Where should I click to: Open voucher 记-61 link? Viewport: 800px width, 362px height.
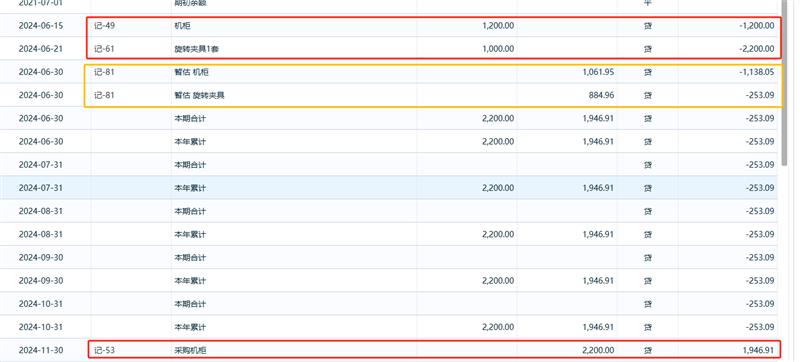[x=104, y=49]
